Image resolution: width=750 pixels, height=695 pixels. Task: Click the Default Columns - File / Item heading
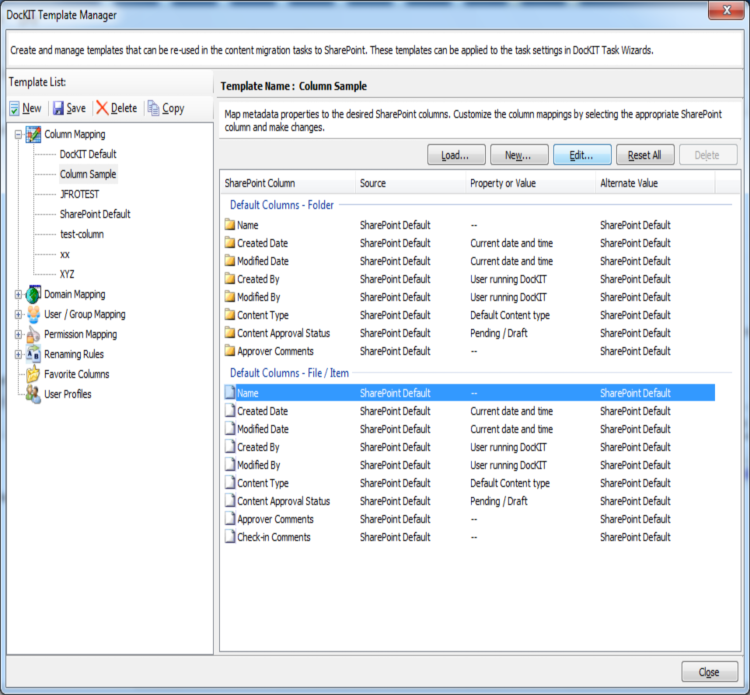(289, 373)
